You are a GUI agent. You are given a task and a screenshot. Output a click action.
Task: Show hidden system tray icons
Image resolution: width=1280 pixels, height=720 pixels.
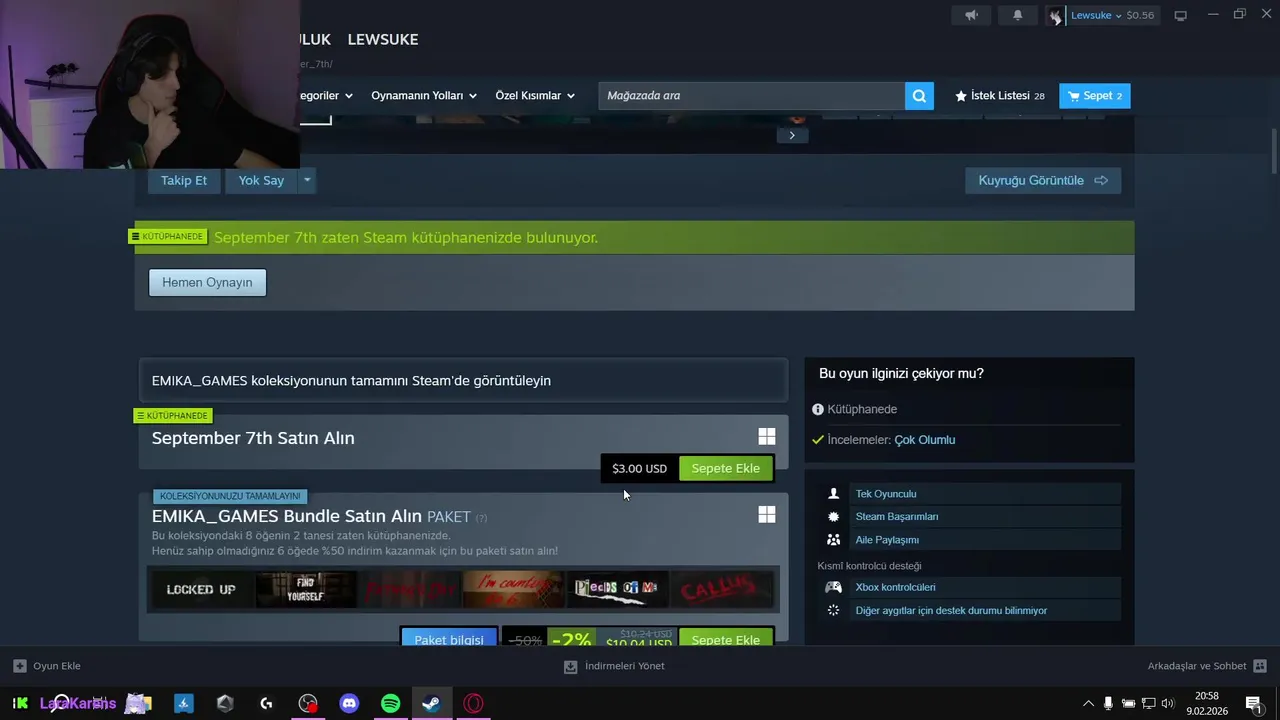point(1088,703)
